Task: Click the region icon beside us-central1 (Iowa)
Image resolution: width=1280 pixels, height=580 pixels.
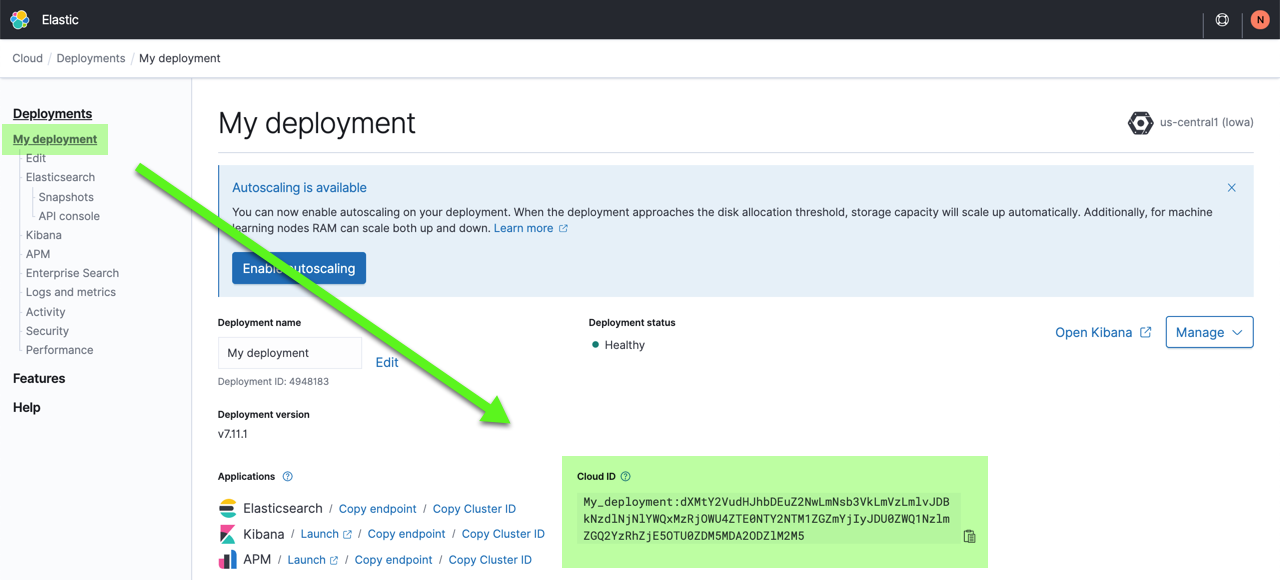Action: point(1140,122)
